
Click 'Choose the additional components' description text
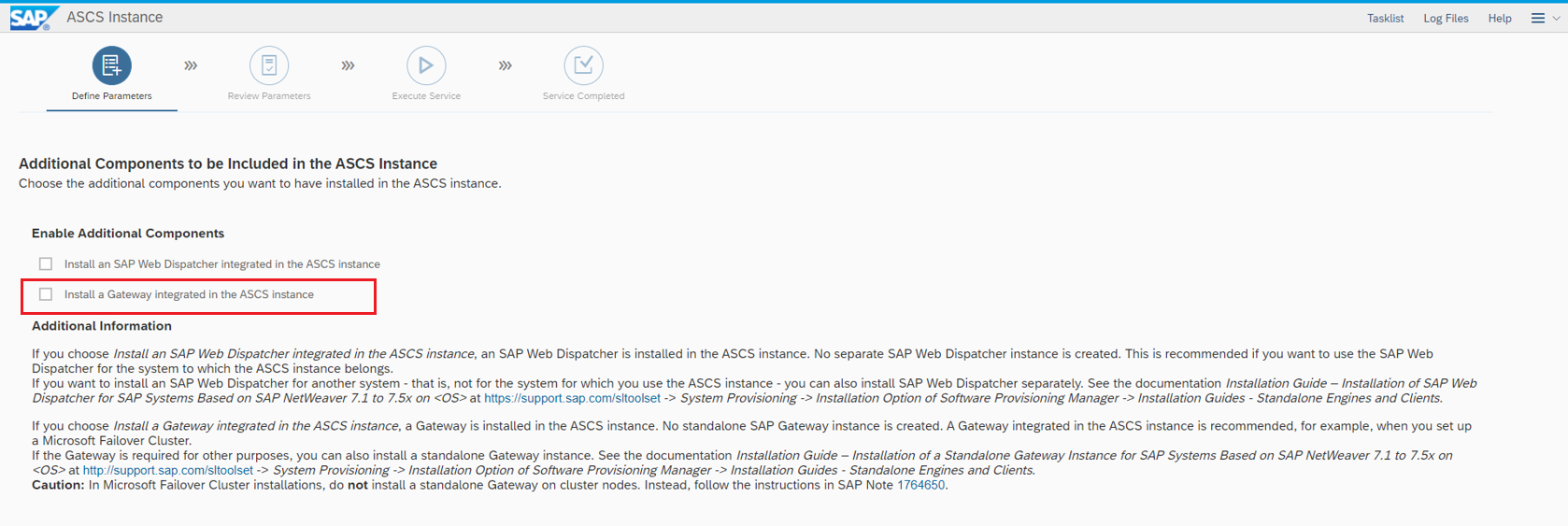pyautogui.click(x=260, y=183)
